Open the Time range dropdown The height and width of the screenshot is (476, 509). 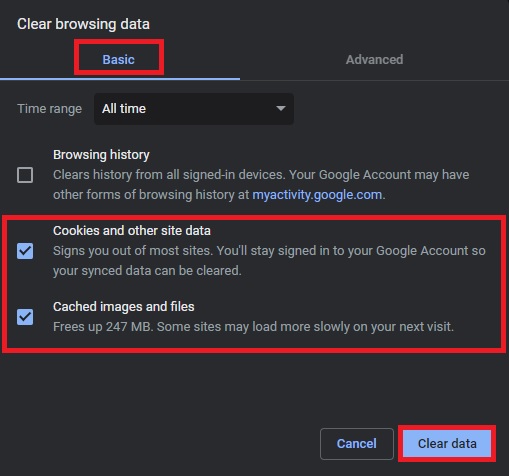194,109
